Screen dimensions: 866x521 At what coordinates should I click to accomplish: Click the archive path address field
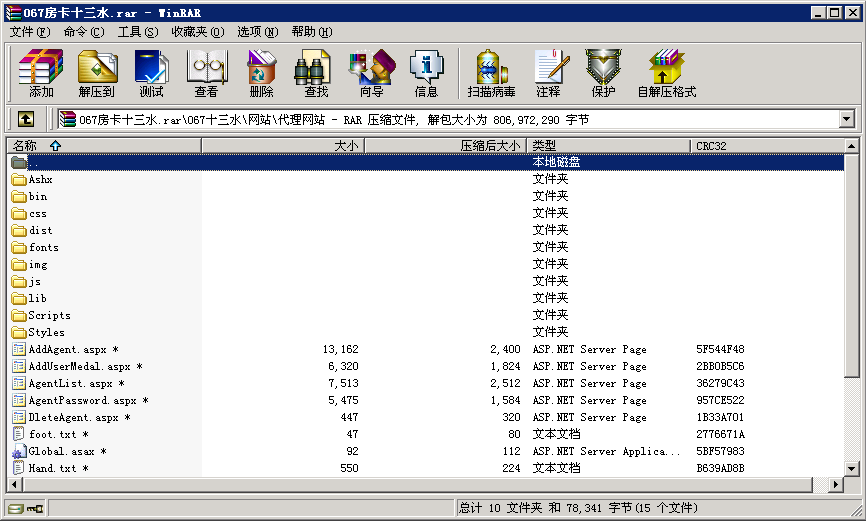pyautogui.click(x=450, y=119)
